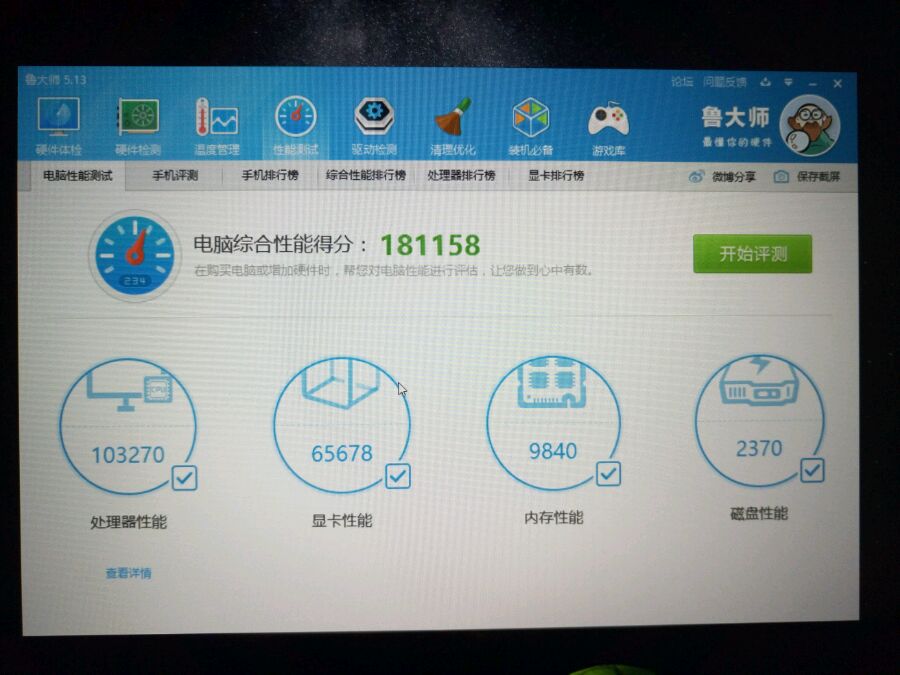Viewport: 900px width, 675px height.
Task: Switch to 手机评测 tab
Action: (174, 176)
